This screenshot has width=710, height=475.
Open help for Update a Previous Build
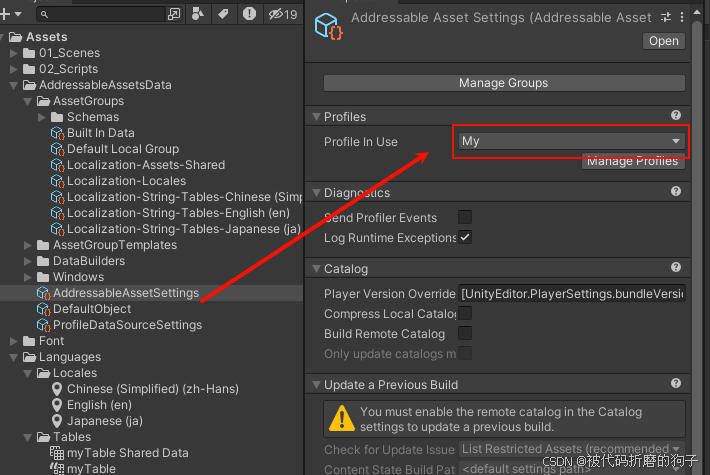coord(676,384)
